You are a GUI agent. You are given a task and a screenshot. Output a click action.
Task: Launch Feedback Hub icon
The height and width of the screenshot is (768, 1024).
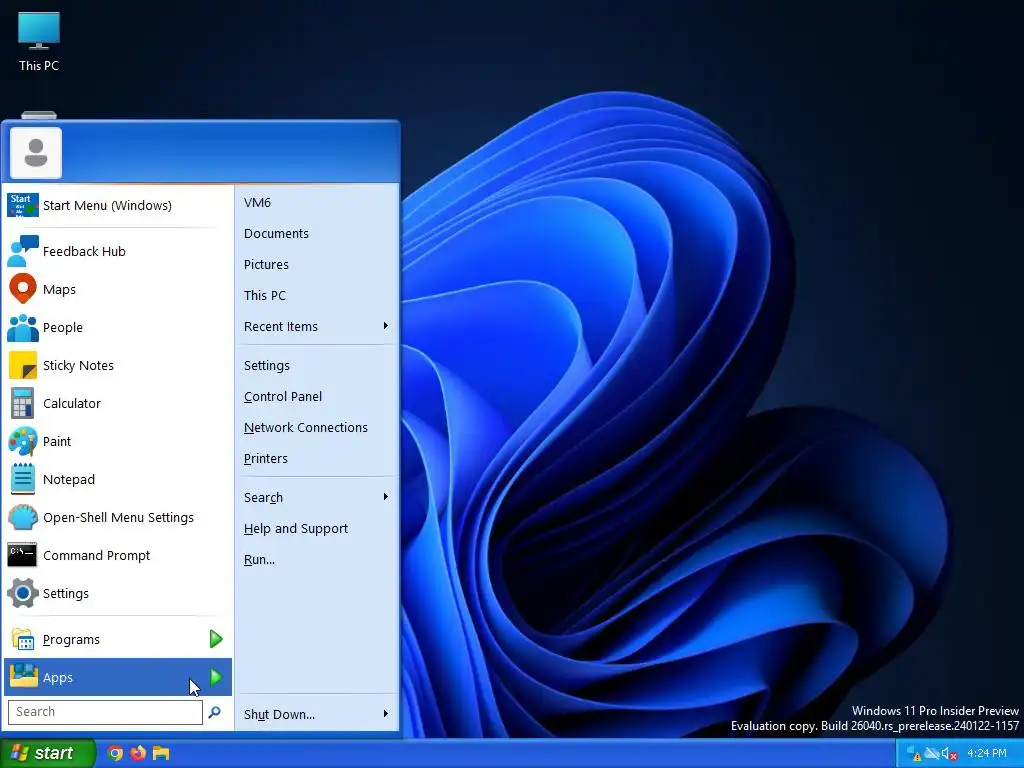tap(22, 251)
